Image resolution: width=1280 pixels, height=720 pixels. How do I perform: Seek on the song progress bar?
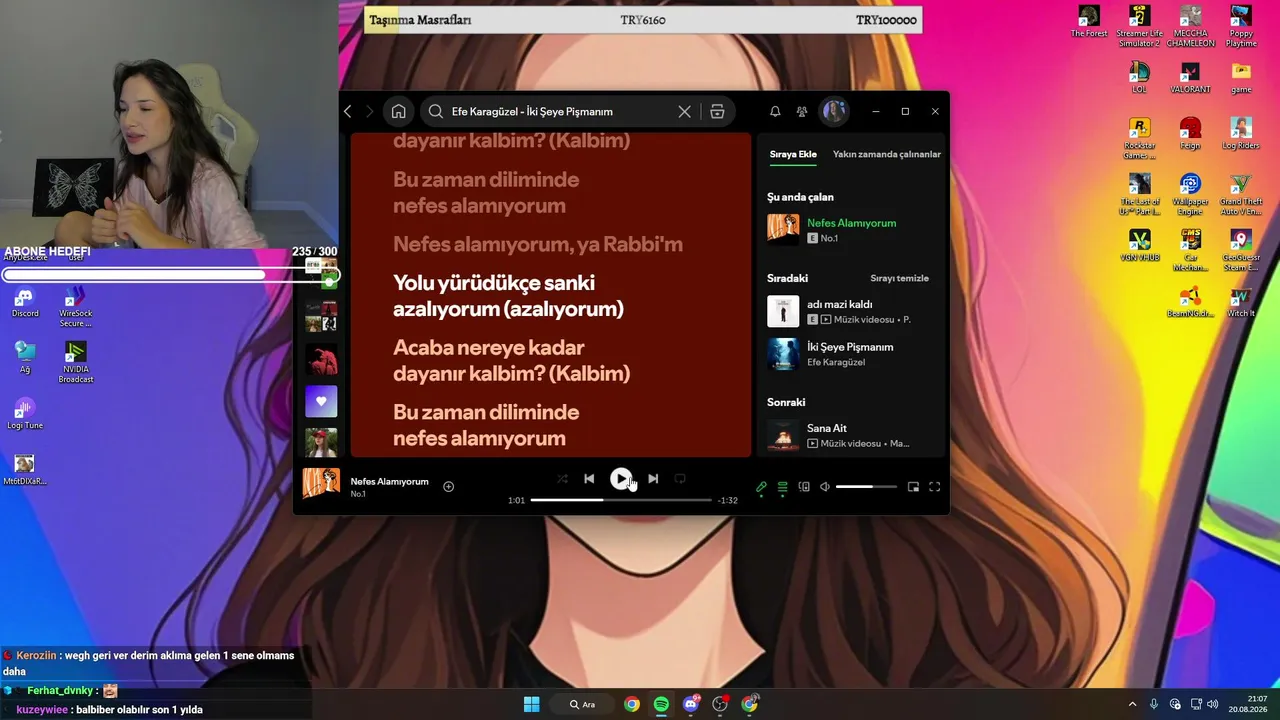coord(621,500)
